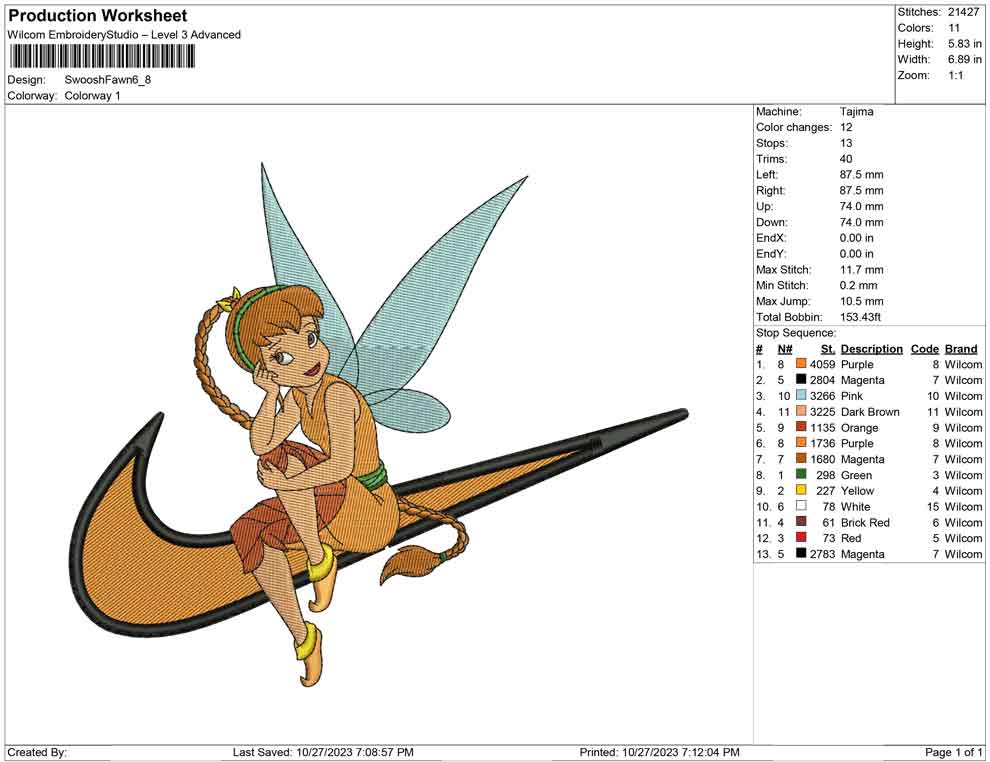
Task: Click the N# column header
Action: pyautogui.click(x=785, y=349)
